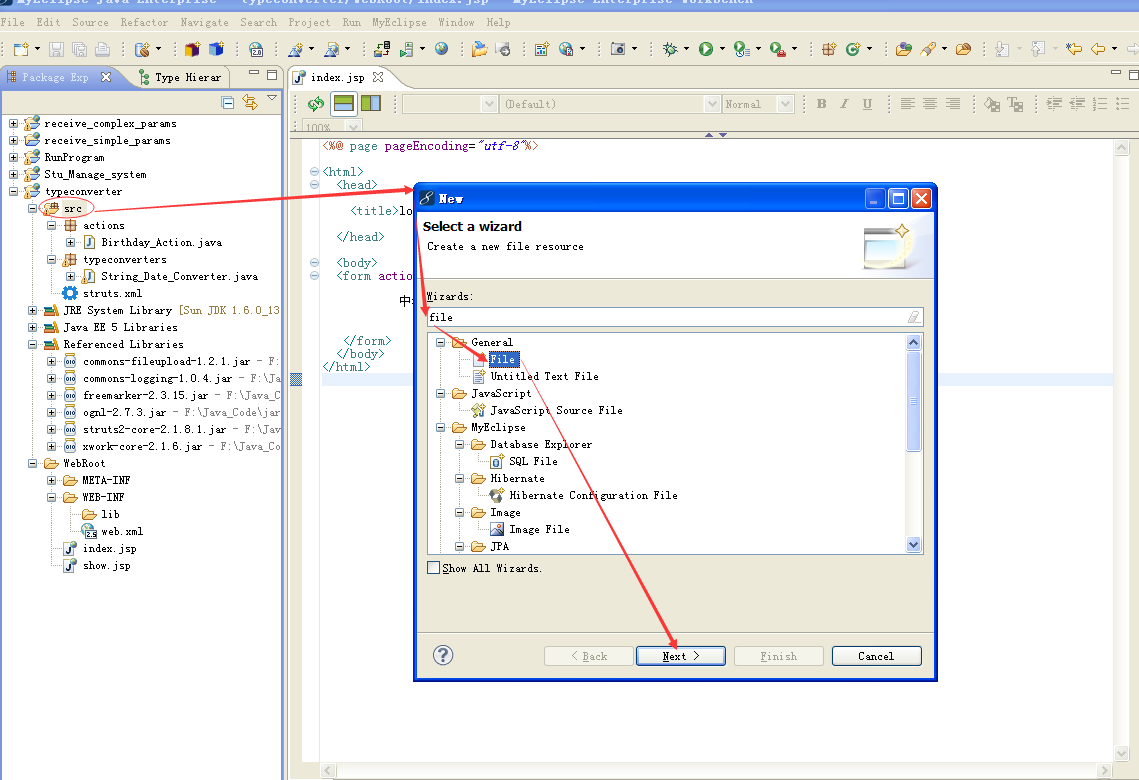Collapse the General folder in wizard tree

click(x=440, y=342)
